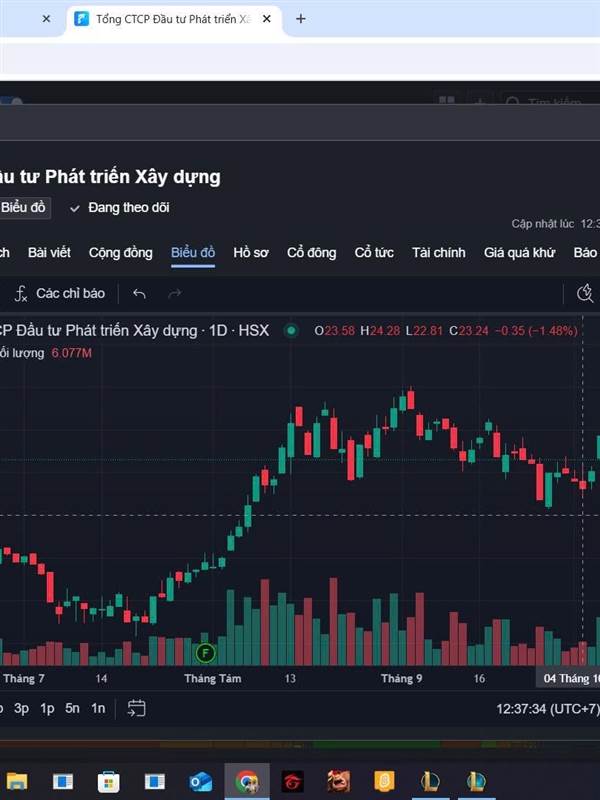This screenshot has width=600, height=800.
Task: Click the redo arrow in chart toolbar
Action: click(175, 293)
